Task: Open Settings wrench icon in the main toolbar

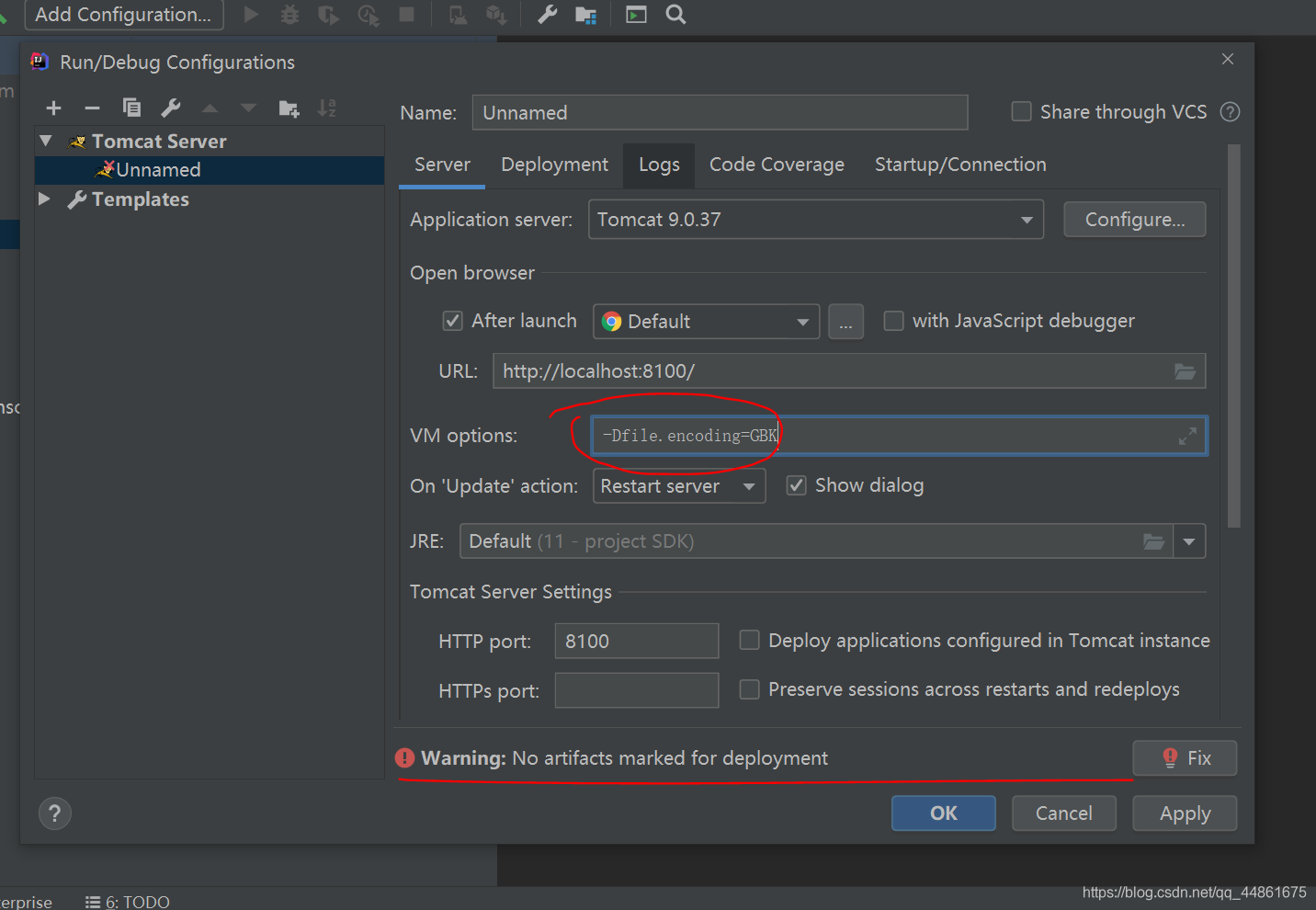Action: click(547, 14)
